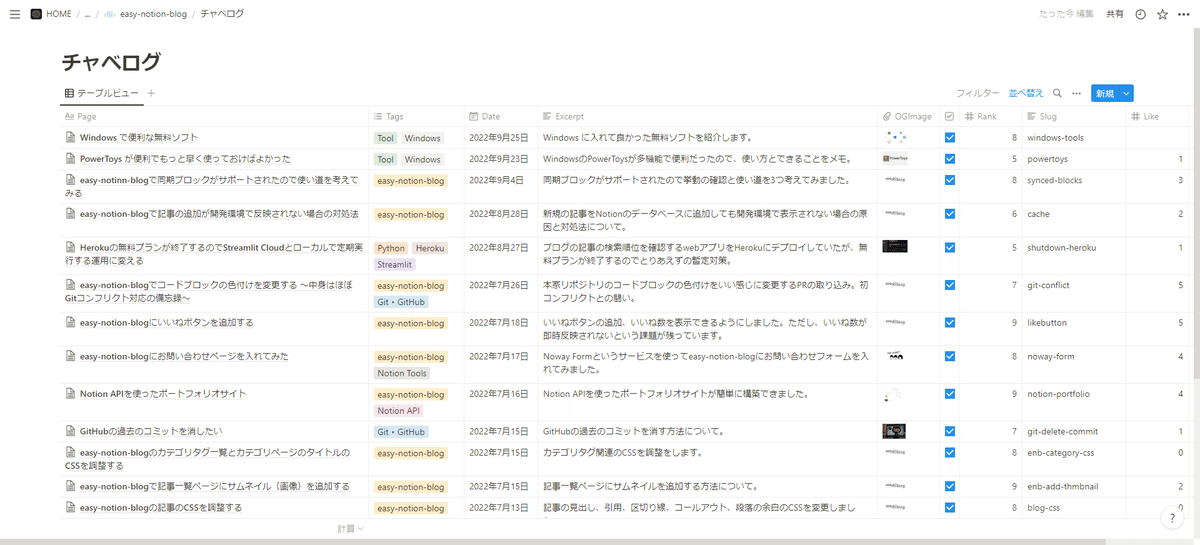
Task: Open the Like column header menu
Action: tap(1158, 117)
